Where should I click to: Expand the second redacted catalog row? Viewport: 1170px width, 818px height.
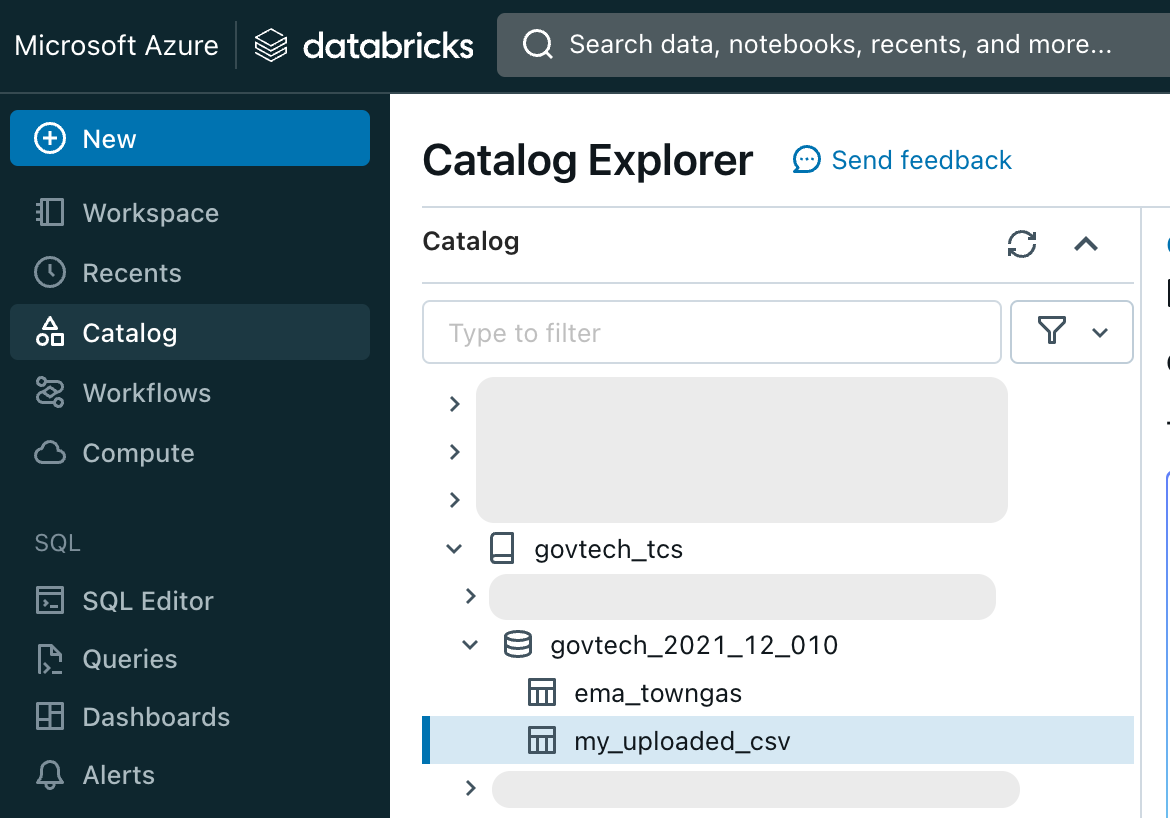(x=454, y=452)
